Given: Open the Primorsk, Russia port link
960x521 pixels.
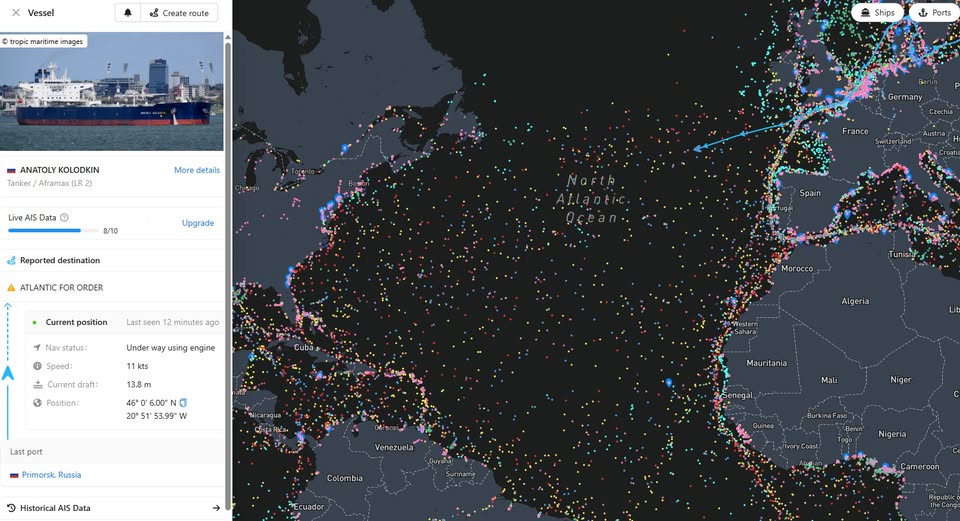Looking at the screenshot, I should [x=51, y=474].
